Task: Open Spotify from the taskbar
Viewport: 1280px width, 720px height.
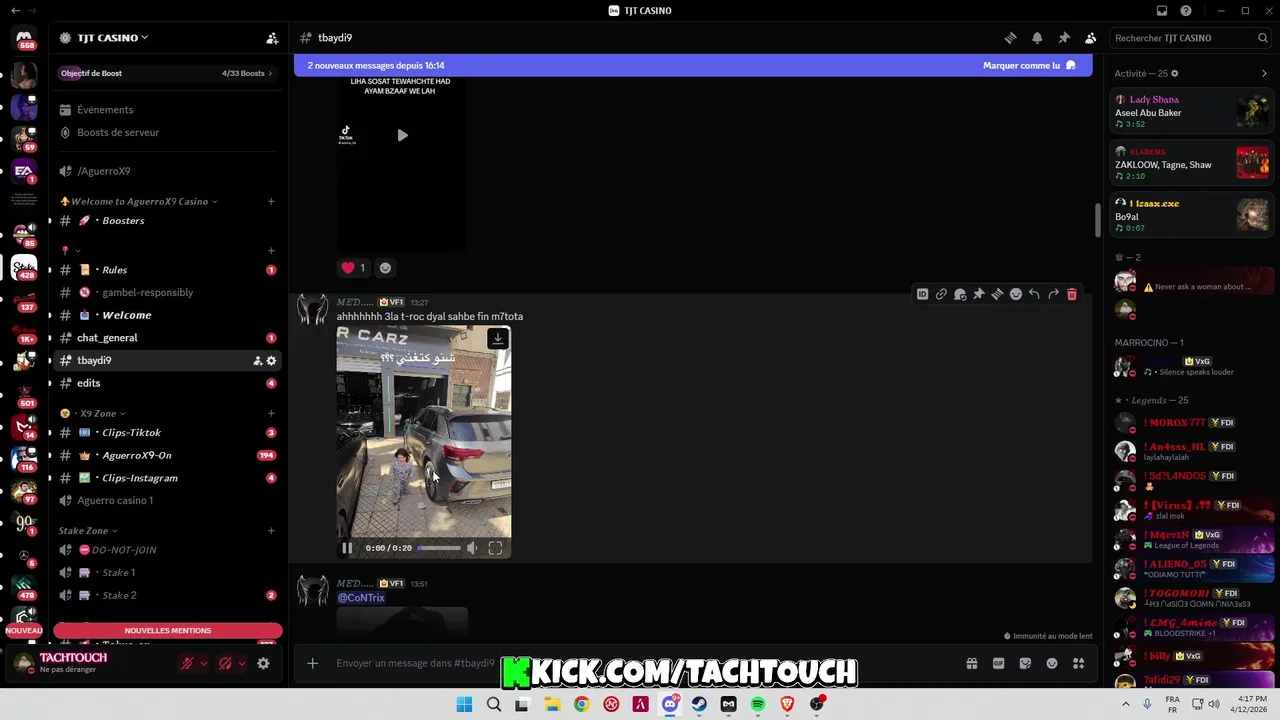Action: tap(757, 704)
